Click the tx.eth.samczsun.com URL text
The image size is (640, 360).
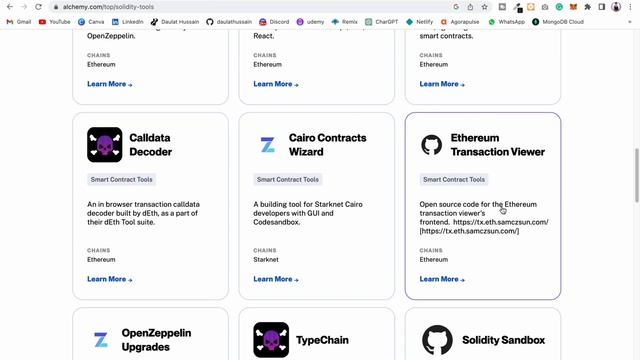[x=501, y=222]
